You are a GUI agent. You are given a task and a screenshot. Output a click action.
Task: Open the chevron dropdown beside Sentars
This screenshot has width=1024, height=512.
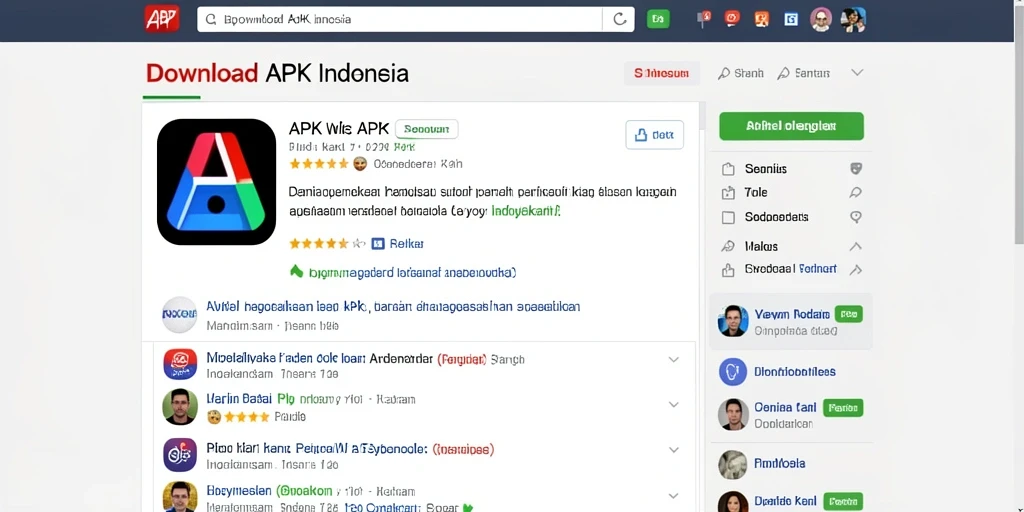[x=857, y=72]
